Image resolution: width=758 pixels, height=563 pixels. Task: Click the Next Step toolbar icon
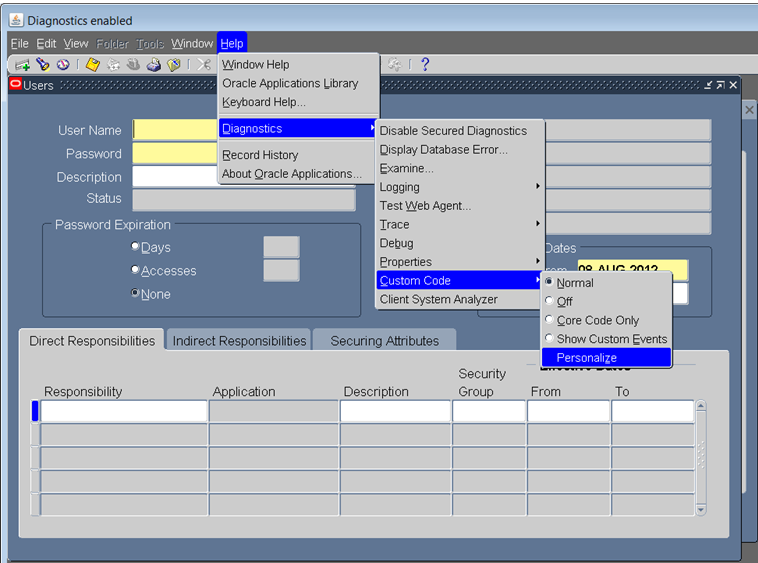113,64
